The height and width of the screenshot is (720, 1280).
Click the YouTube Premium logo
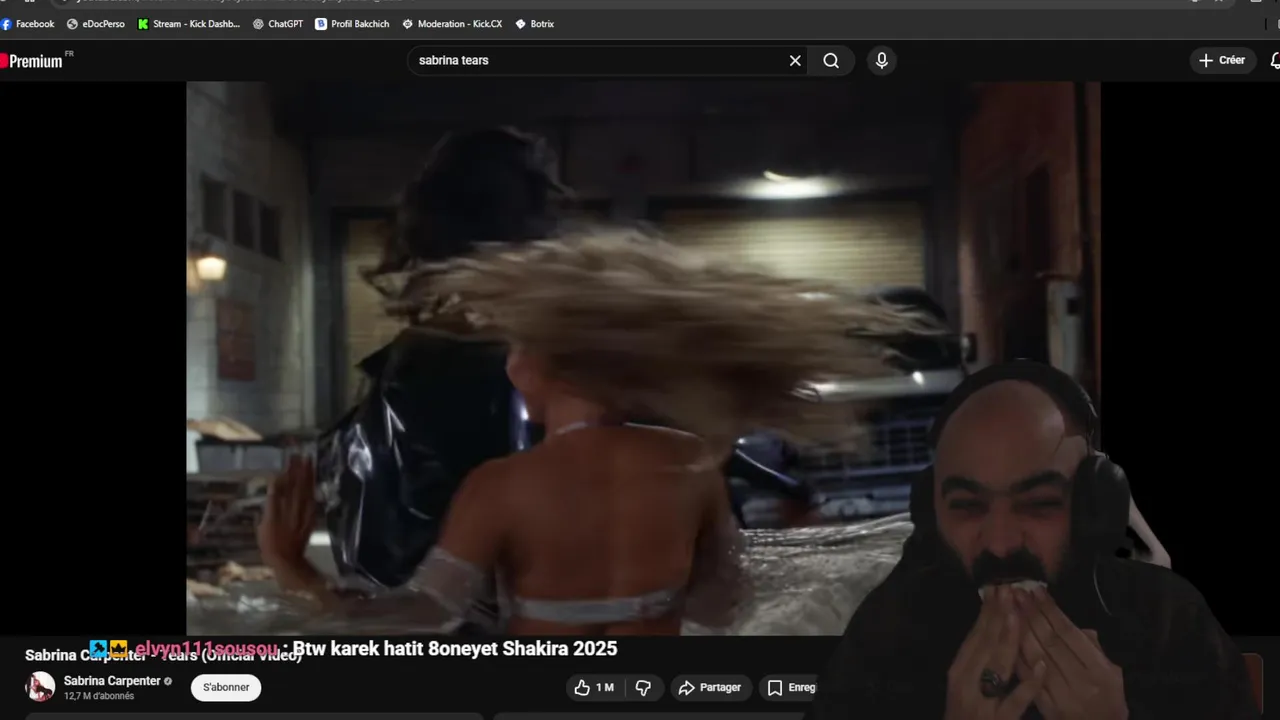pyautogui.click(x=34, y=61)
